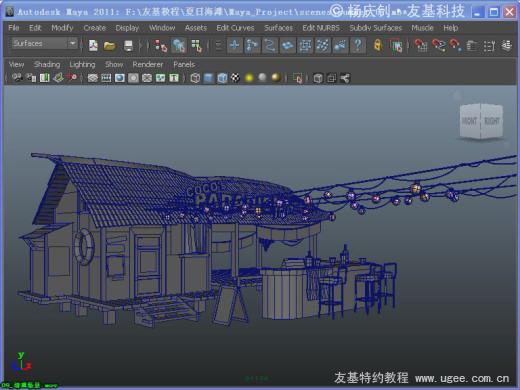Toggle the rendering selection mask icon
The width and height of the screenshot is (520, 390).
(x=340, y=45)
